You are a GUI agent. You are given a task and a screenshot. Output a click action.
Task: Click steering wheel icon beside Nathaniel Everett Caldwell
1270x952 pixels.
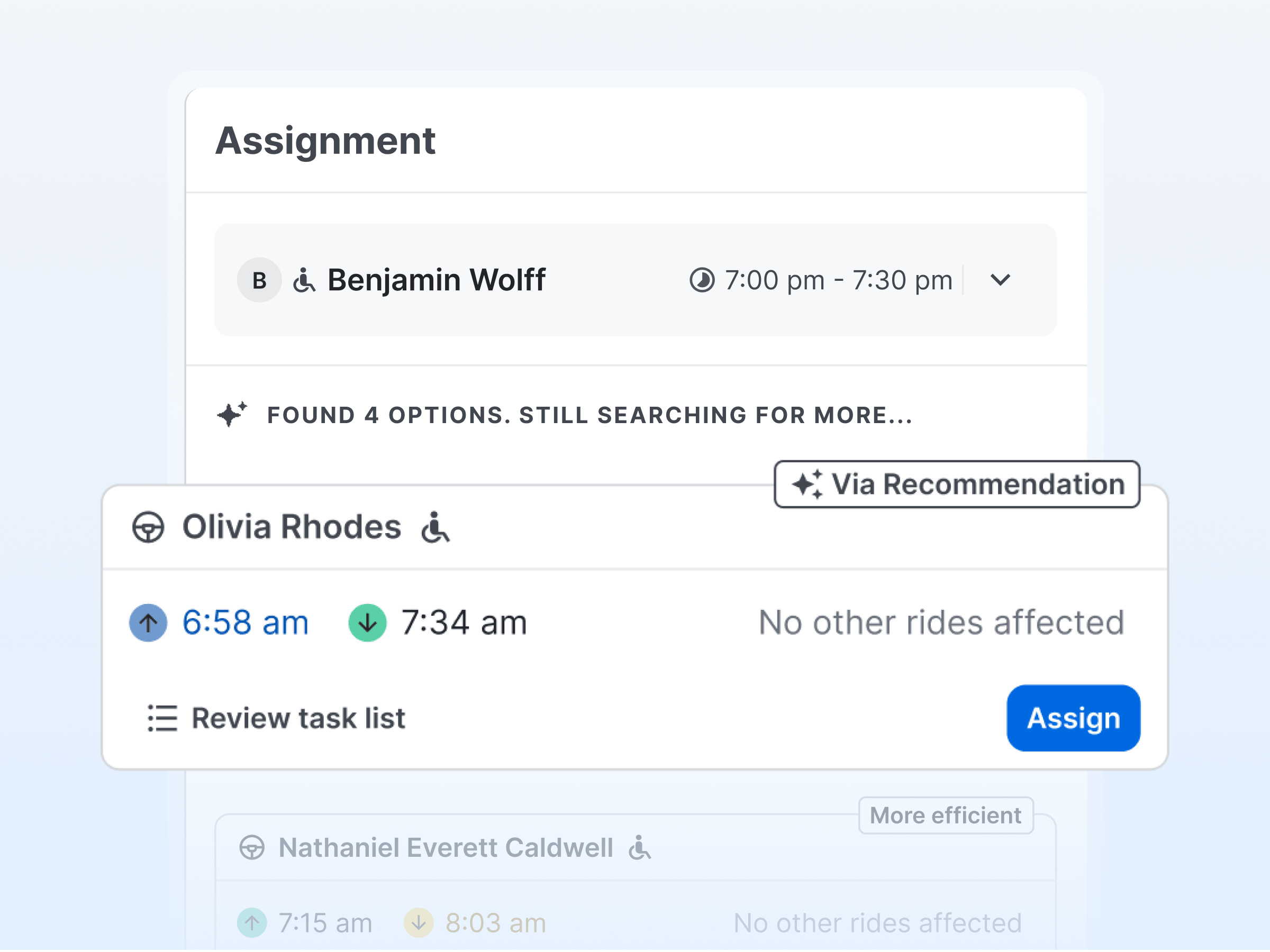click(x=252, y=848)
